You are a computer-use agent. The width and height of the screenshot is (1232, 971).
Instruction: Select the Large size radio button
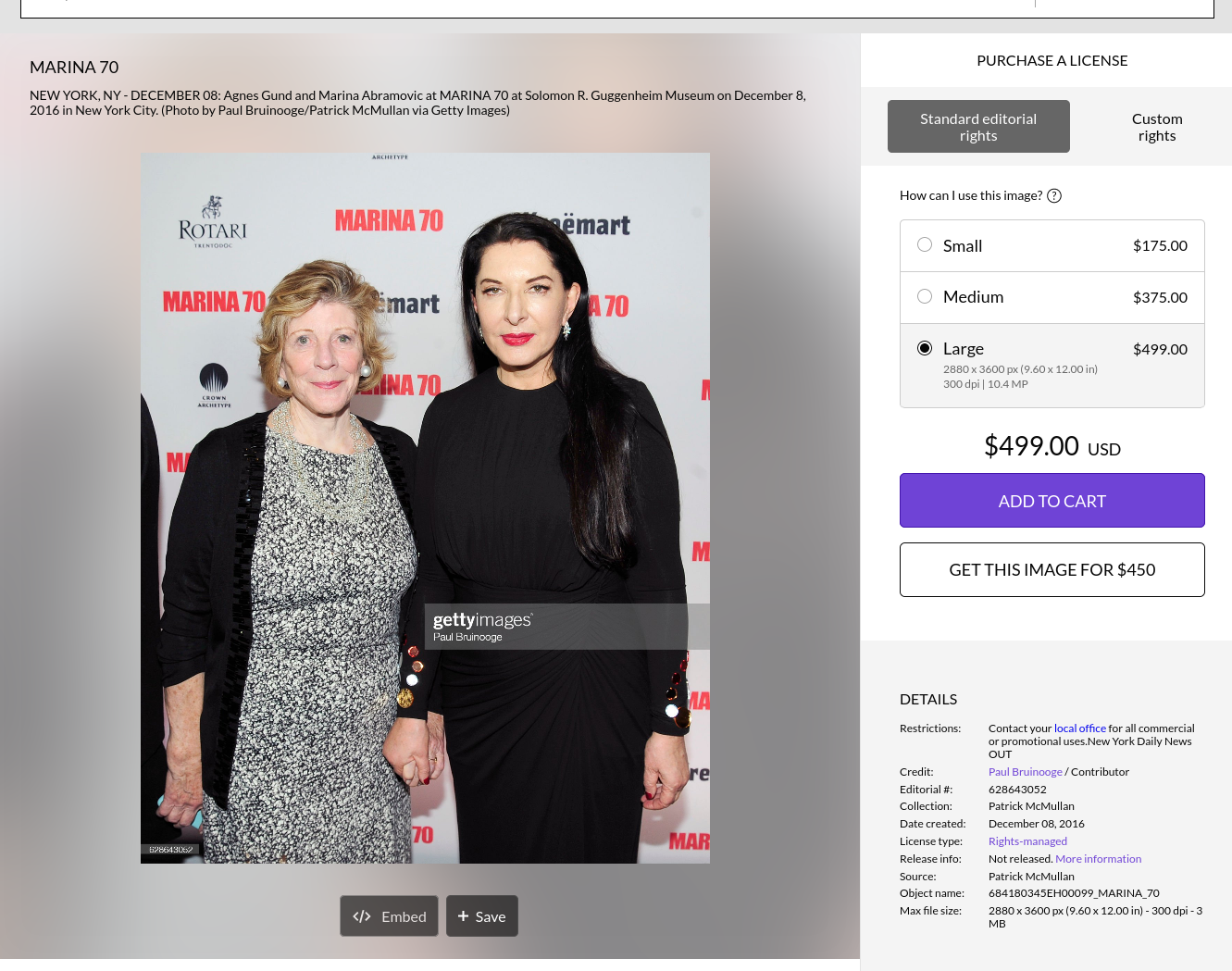(x=925, y=348)
